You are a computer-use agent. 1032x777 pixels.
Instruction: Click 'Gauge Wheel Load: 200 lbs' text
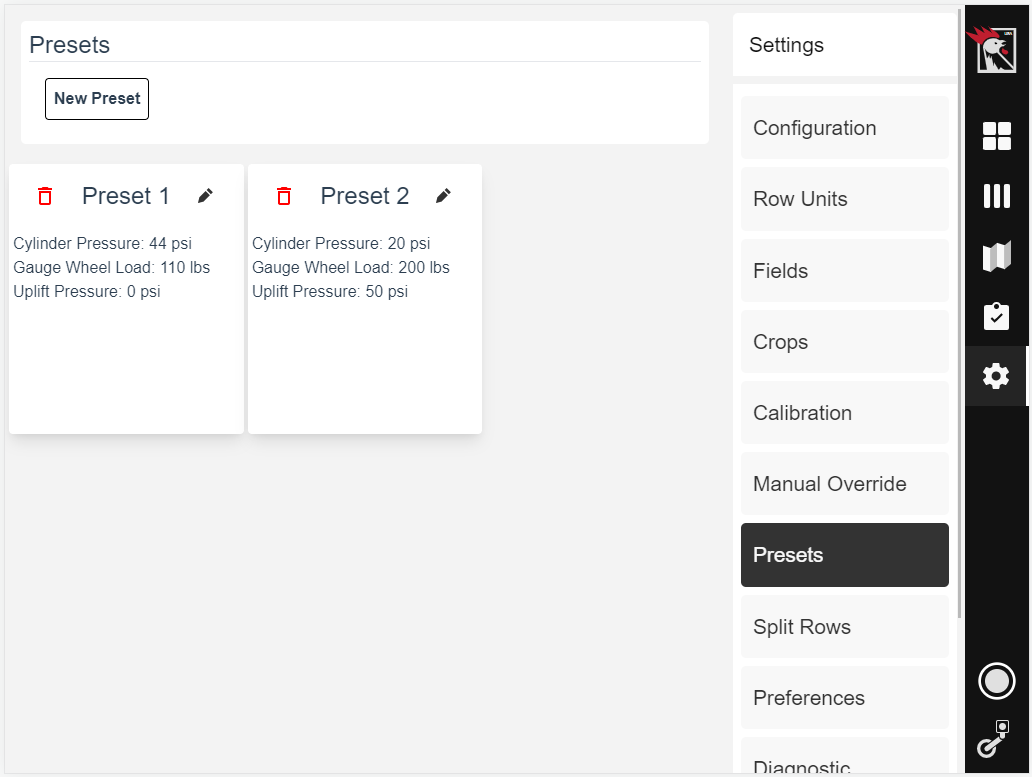(x=351, y=268)
